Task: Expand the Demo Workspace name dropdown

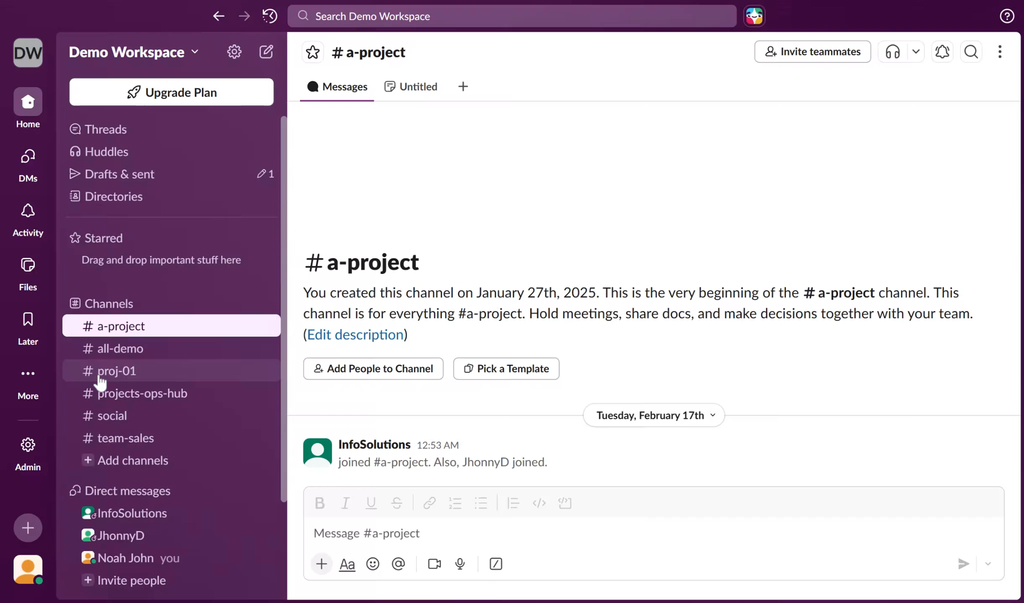Action: 133,52
